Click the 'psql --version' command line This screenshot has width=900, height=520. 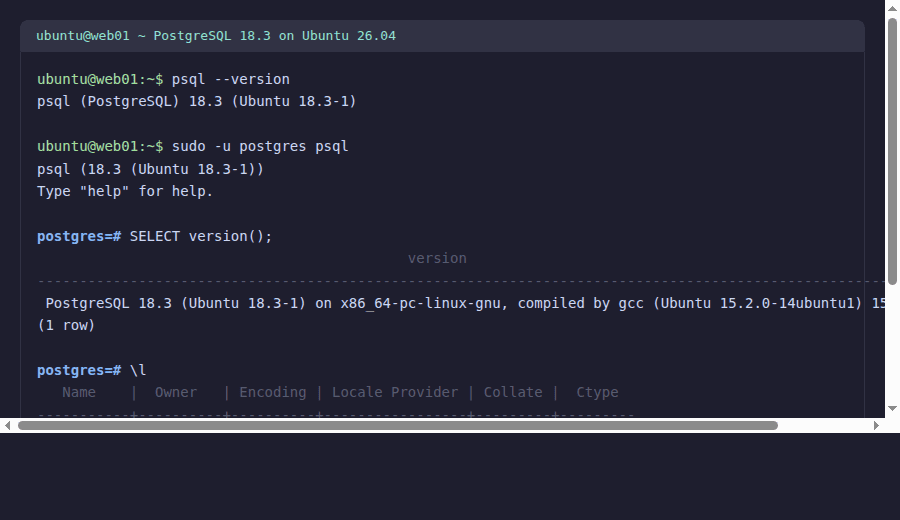pos(231,79)
